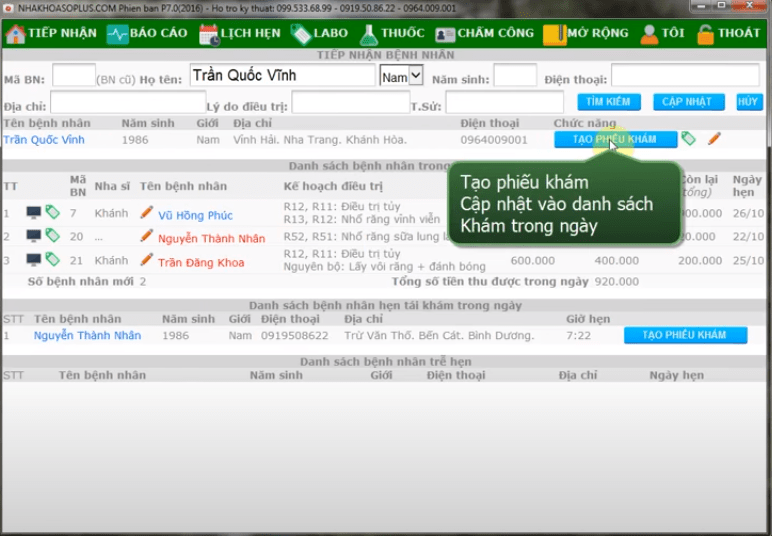Click the green tag icon for Trần Quốc Vĩnh

click(x=689, y=139)
